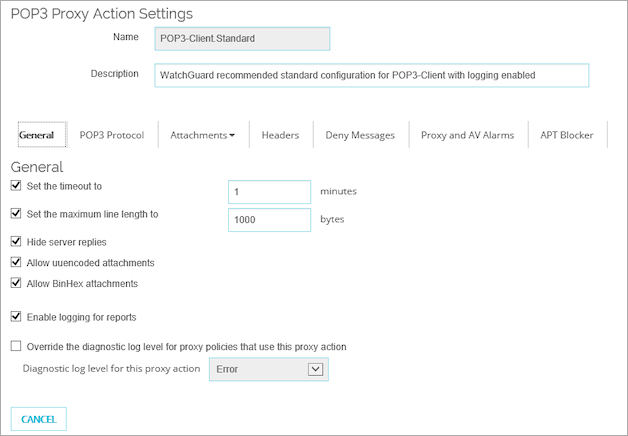
Task: Disable Enable logging for reports
Action: tap(15, 317)
